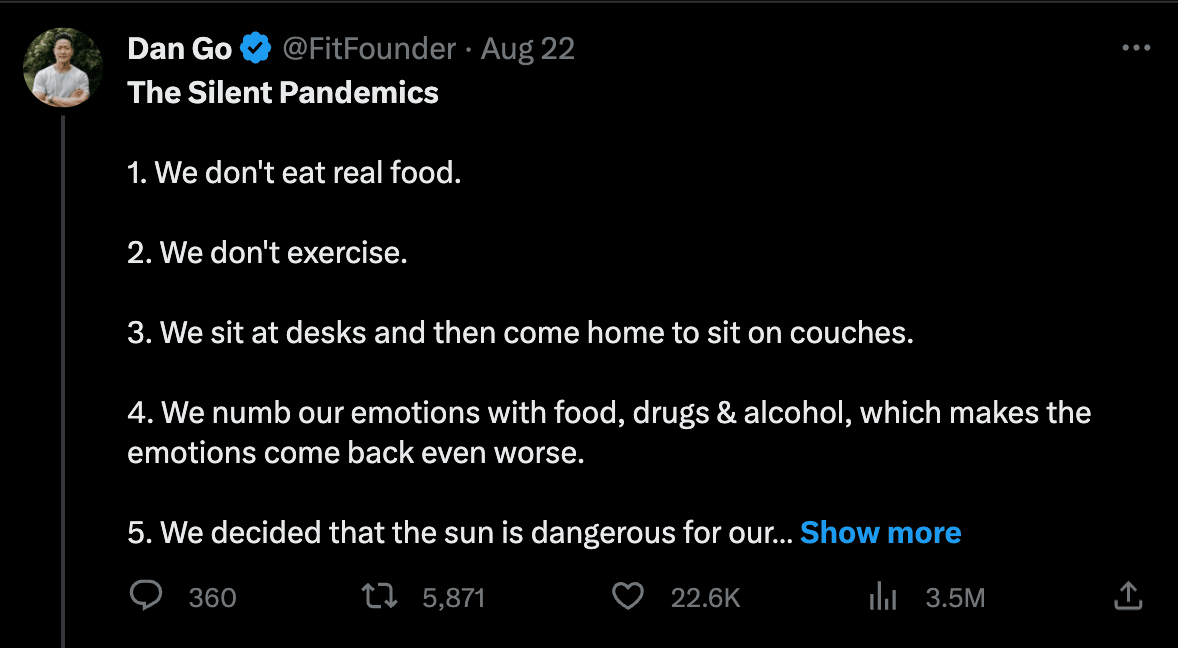Expand the tweet with Show more
The width and height of the screenshot is (1178, 648).
click(x=880, y=533)
